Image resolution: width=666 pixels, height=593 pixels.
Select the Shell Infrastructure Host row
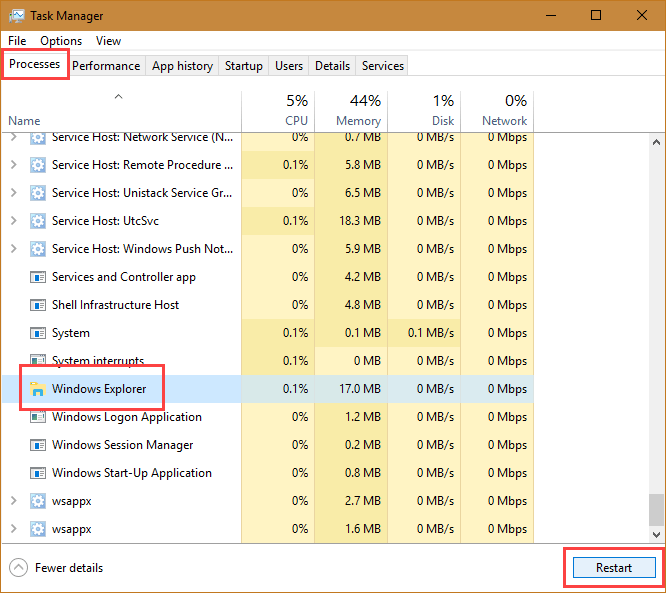click(268, 305)
